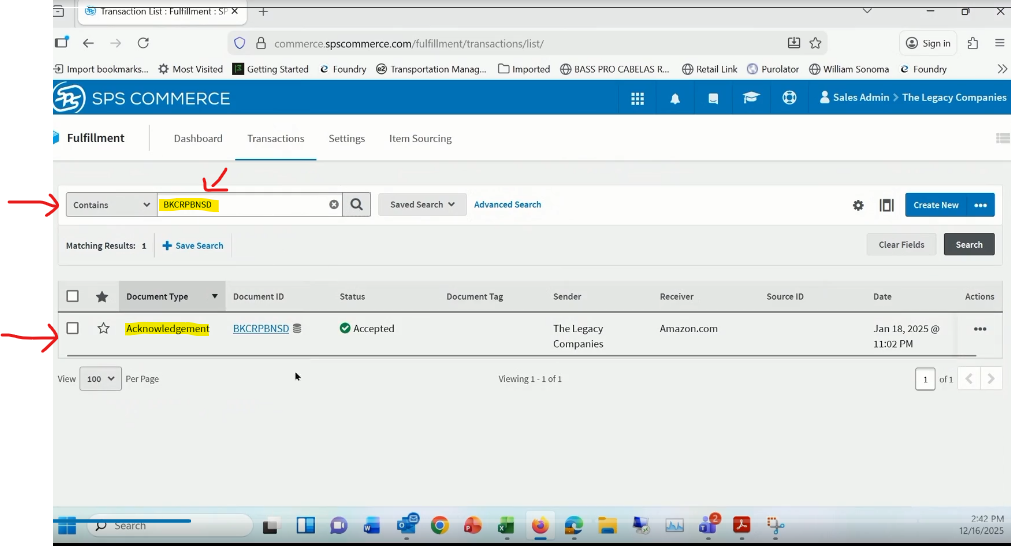Click the Amazon.com receiver cell
The height and width of the screenshot is (546, 1011).
pyautogui.click(x=688, y=328)
